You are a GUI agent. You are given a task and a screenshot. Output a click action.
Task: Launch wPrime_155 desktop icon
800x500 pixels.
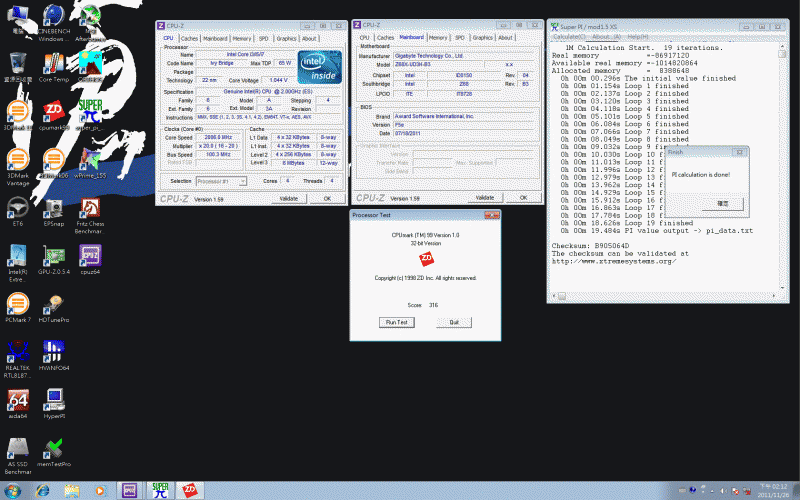(x=90, y=163)
